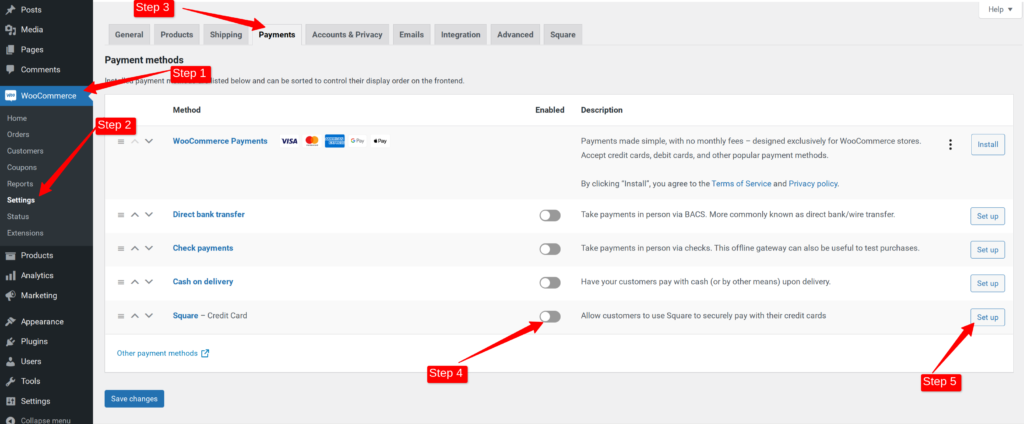Switch to the Shipping tab
Viewport: 1024px width, 424px height.
(x=226, y=35)
